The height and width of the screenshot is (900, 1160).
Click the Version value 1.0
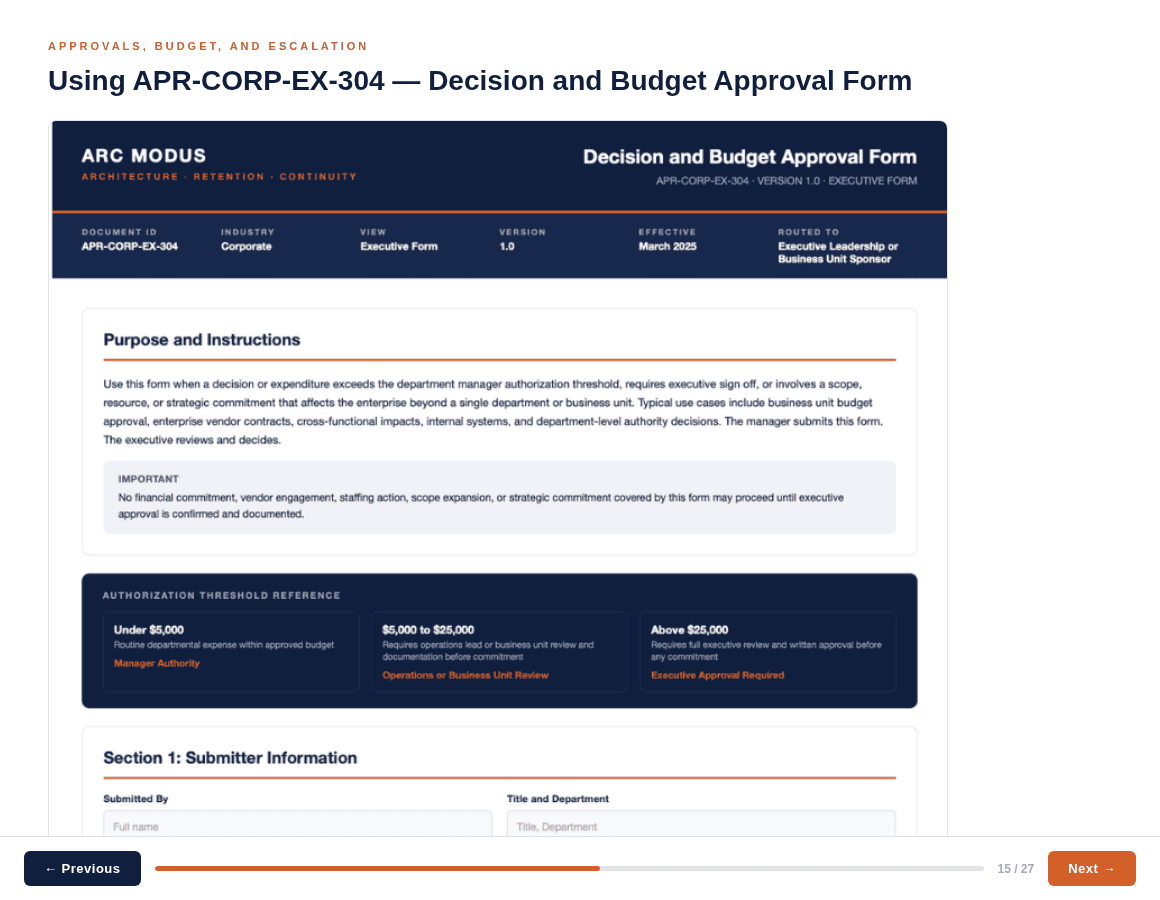[x=507, y=246]
